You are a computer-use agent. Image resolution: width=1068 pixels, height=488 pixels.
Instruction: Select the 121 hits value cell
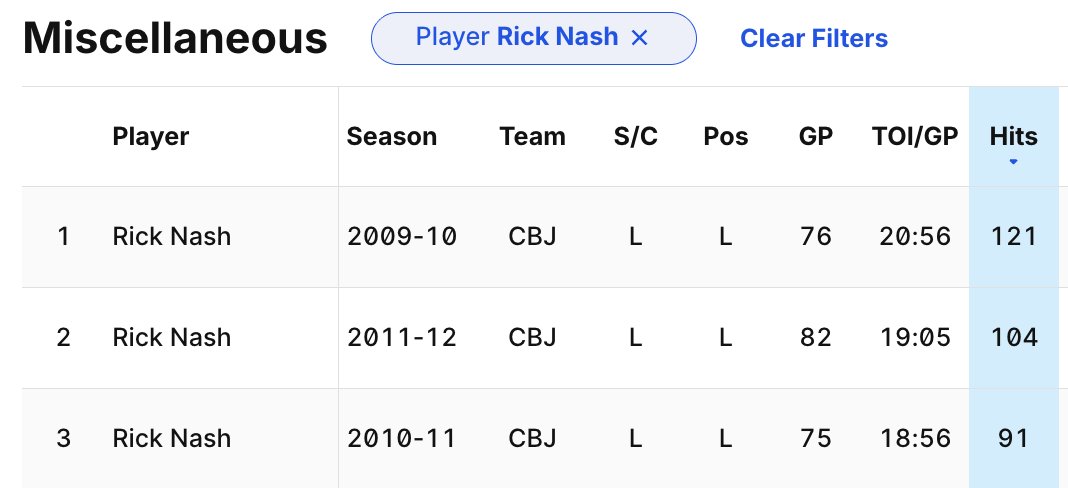pyautogui.click(x=1014, y=237)
